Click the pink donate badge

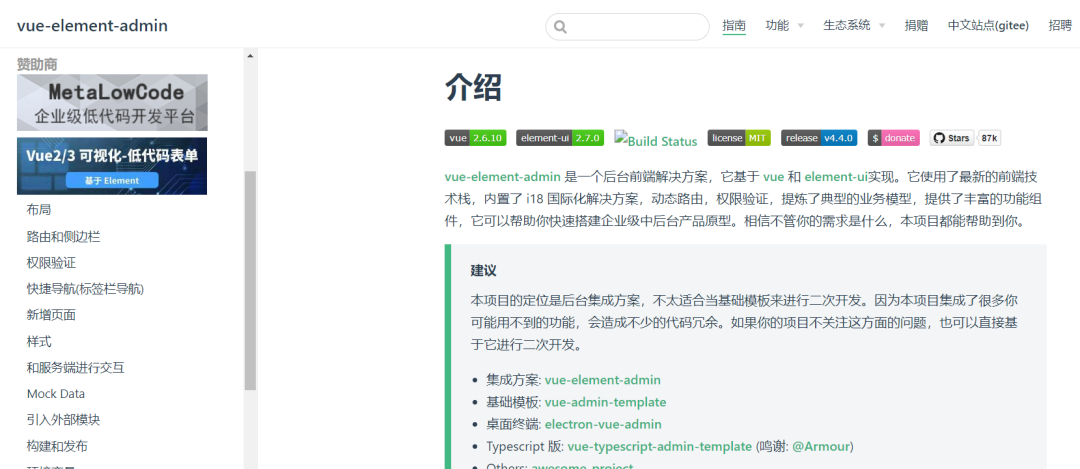[893, 138]
